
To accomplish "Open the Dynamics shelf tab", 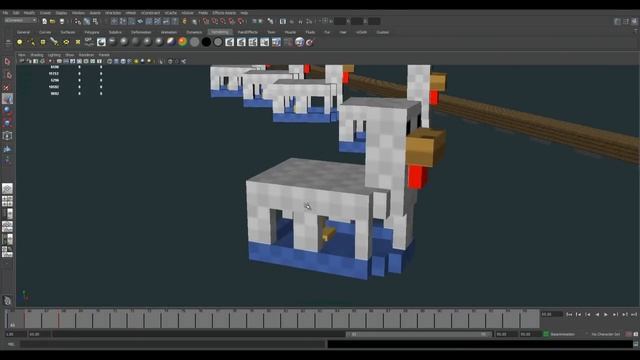I will tap(194, 32).
